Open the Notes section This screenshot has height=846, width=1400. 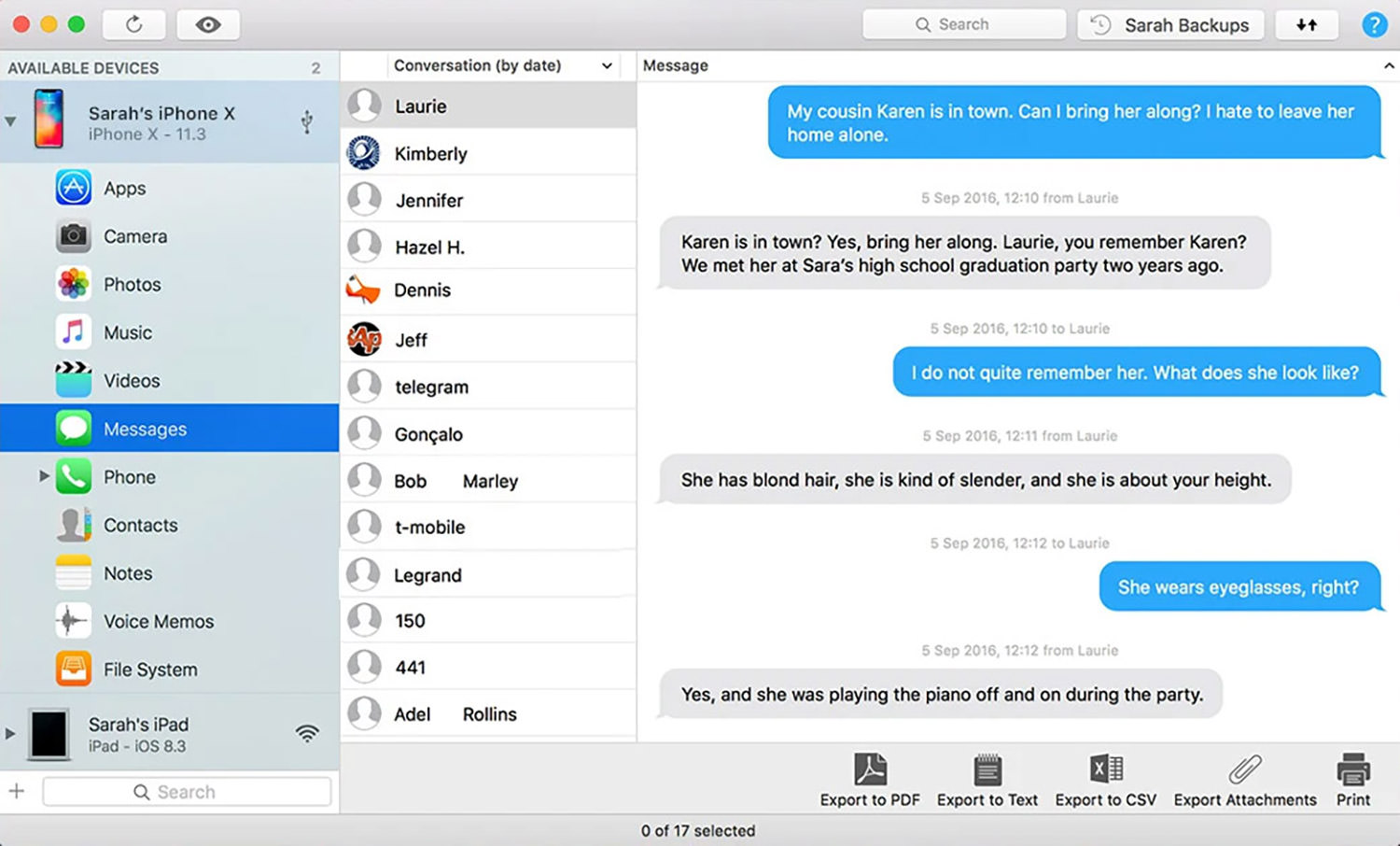pos(127,572)
